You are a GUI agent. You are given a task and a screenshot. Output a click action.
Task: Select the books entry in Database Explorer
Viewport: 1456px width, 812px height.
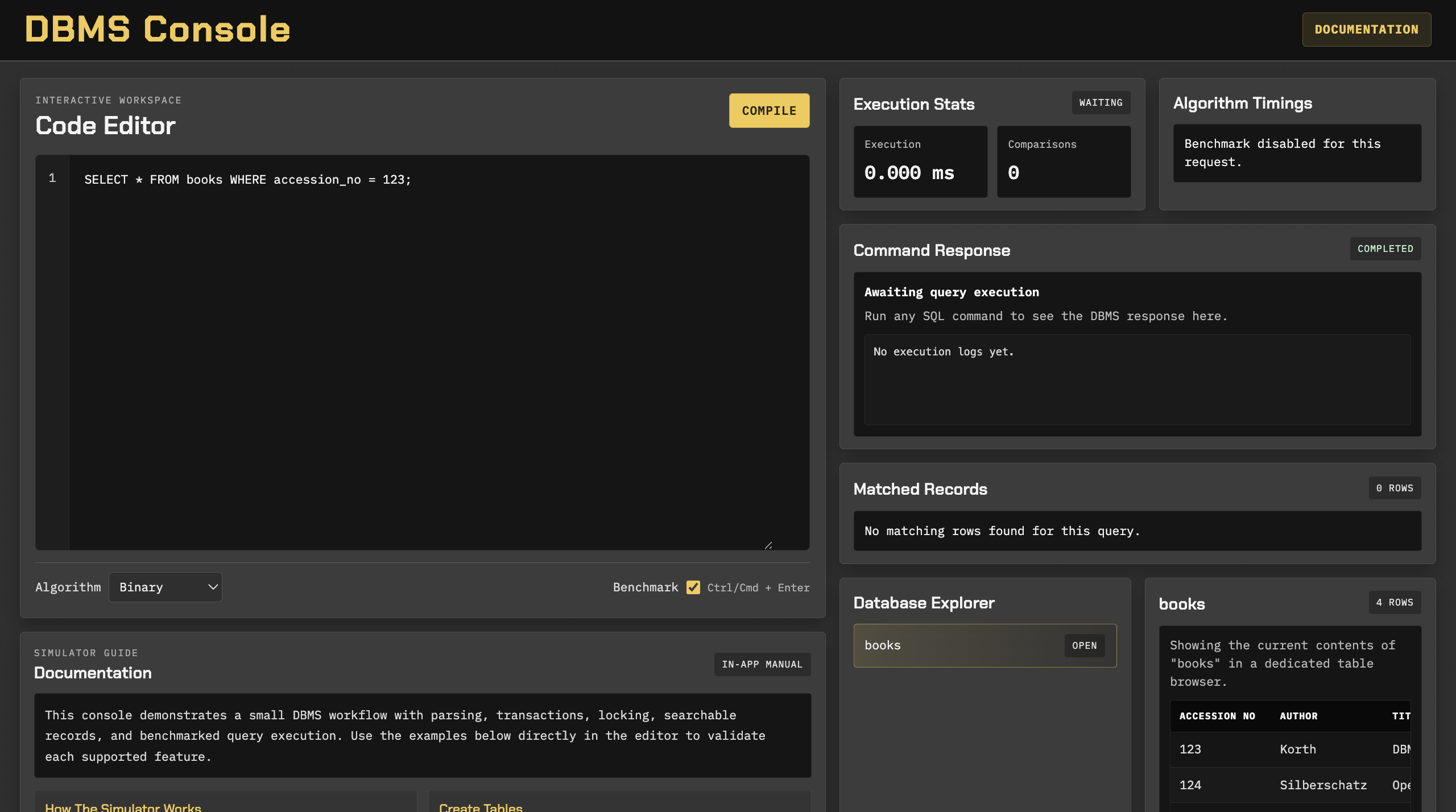pos(985,645)
